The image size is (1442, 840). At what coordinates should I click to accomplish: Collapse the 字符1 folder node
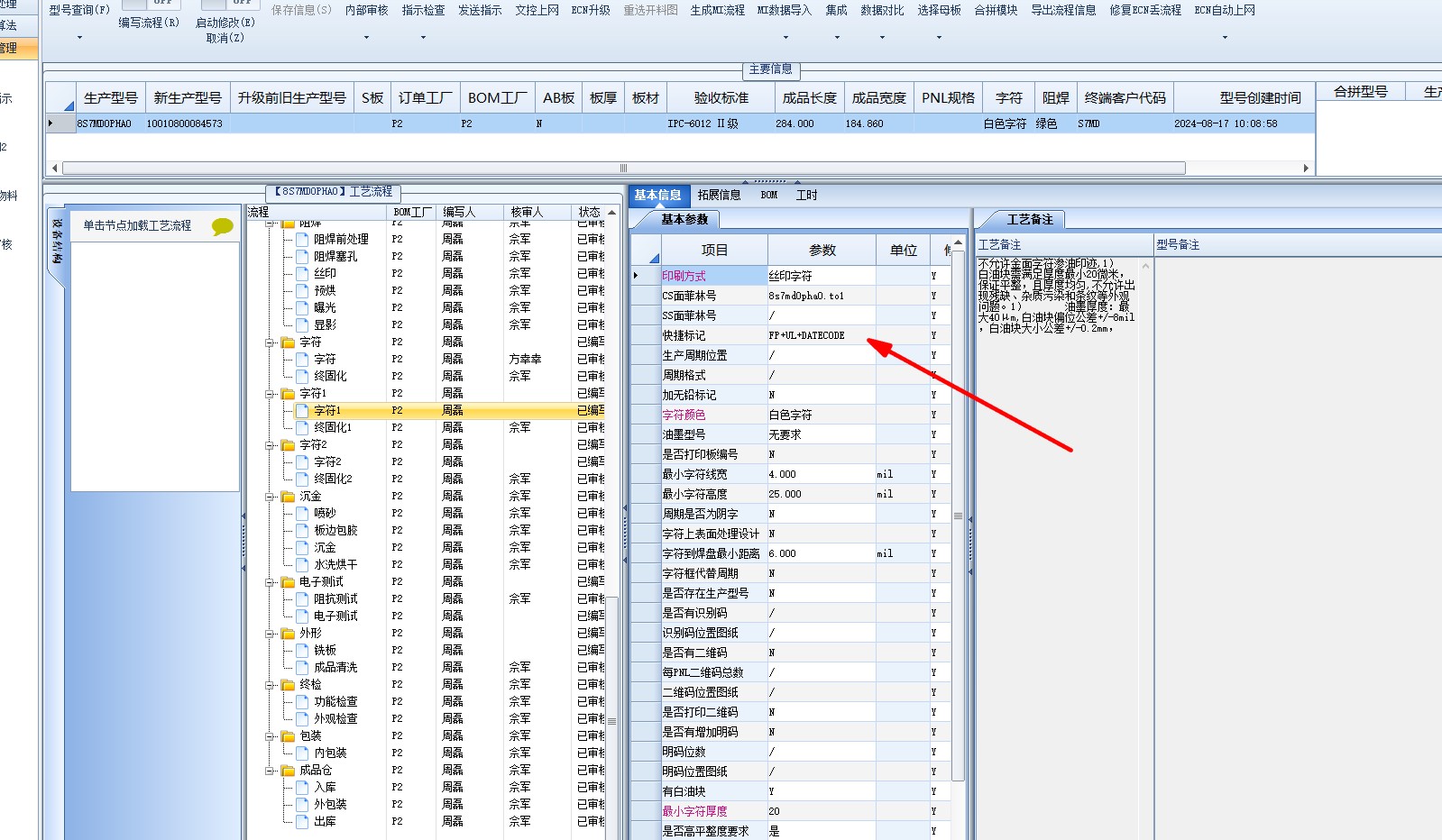270,394
